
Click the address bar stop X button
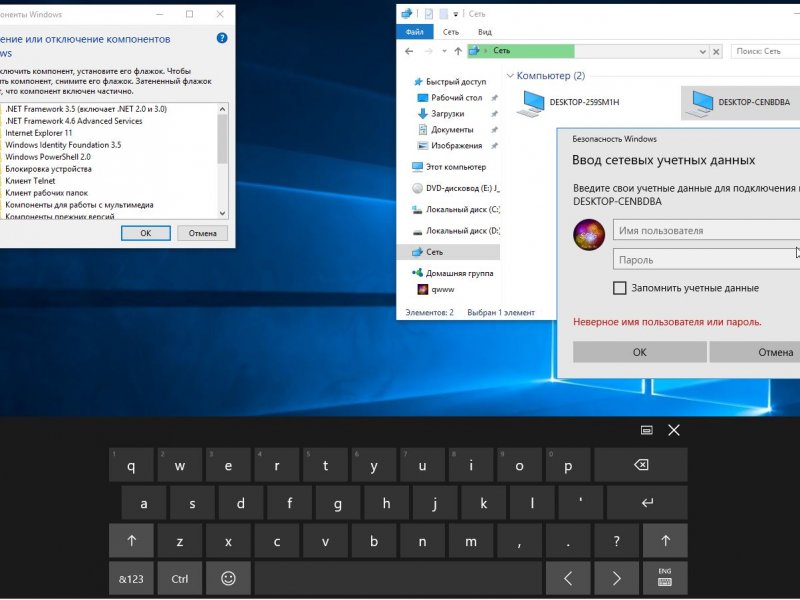click(x=716, y=51)
